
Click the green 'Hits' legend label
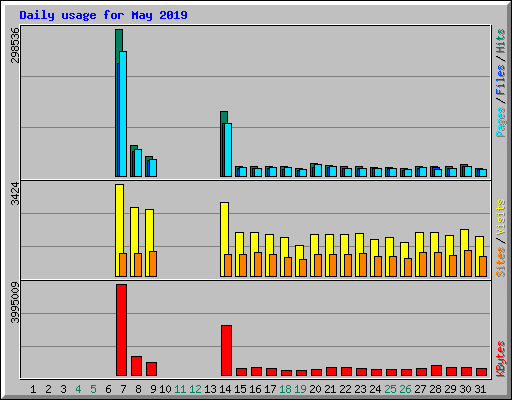click(x=500, y=41)
